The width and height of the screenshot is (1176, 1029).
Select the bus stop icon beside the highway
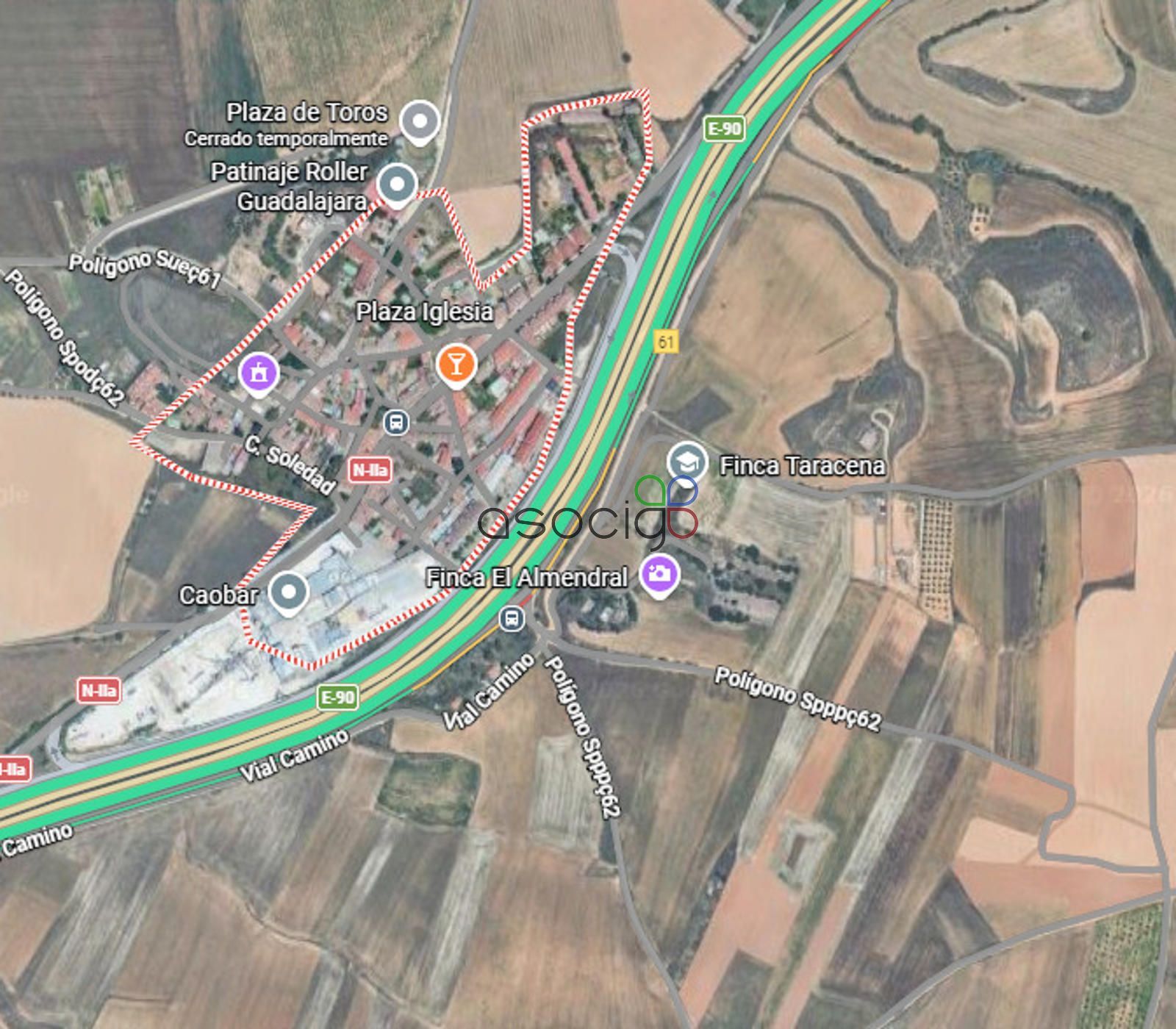point(512,618)
